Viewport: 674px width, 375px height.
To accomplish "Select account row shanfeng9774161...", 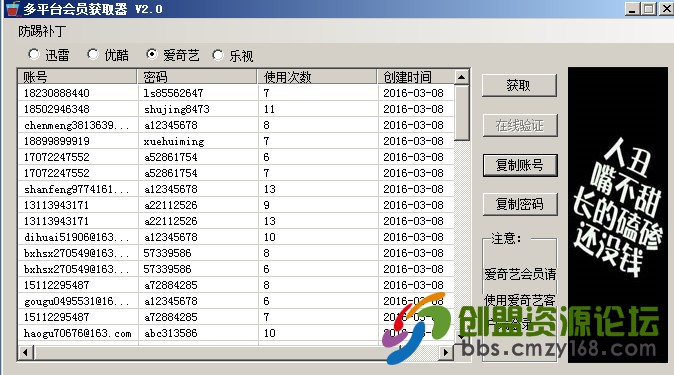I will tap(236, 189).
